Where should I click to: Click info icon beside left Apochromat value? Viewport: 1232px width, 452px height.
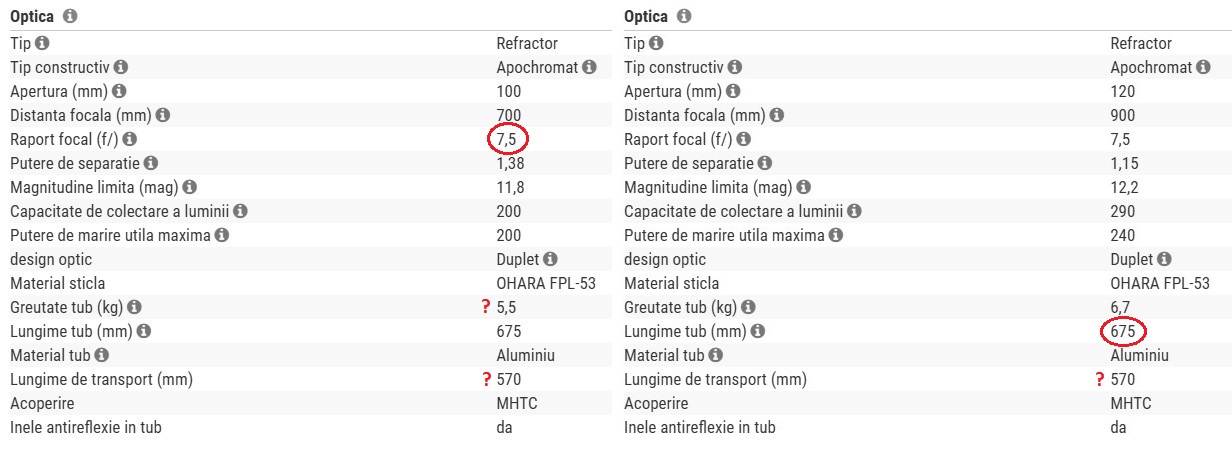(x=590, y=67)
